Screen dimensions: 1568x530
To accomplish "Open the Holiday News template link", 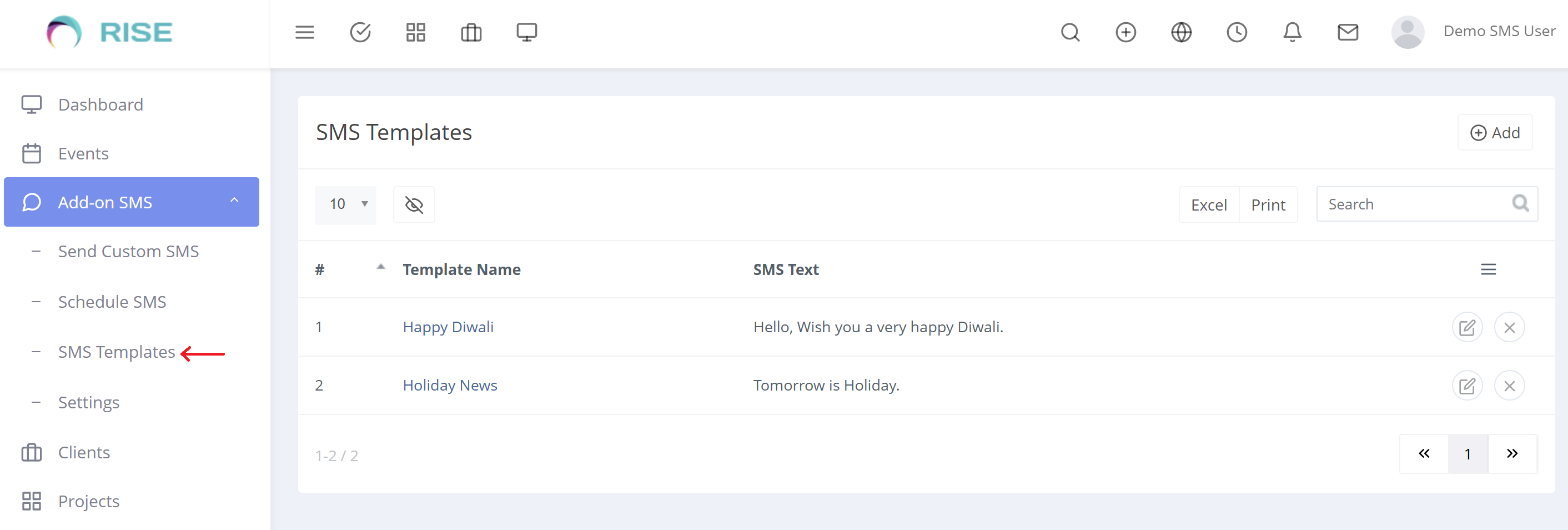I will [x=450, y=386].
